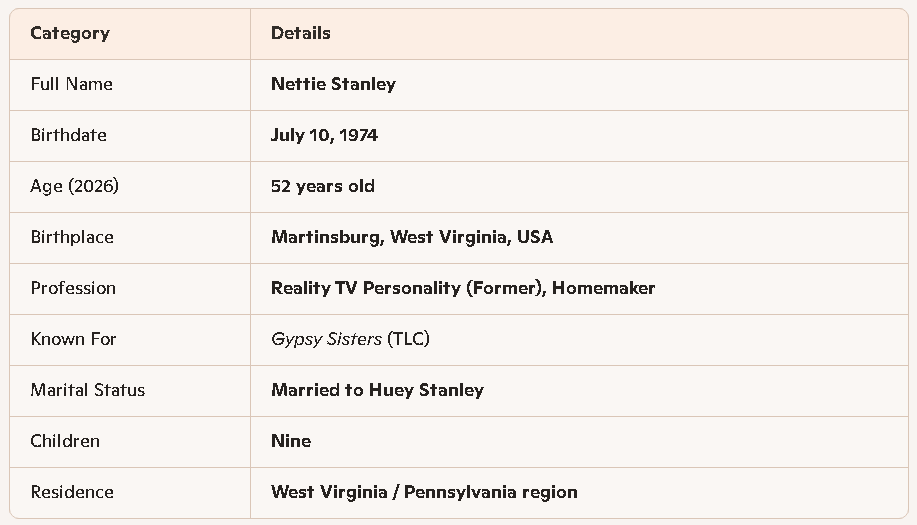Click the date July 10, 1974

[x=324, y=135]
